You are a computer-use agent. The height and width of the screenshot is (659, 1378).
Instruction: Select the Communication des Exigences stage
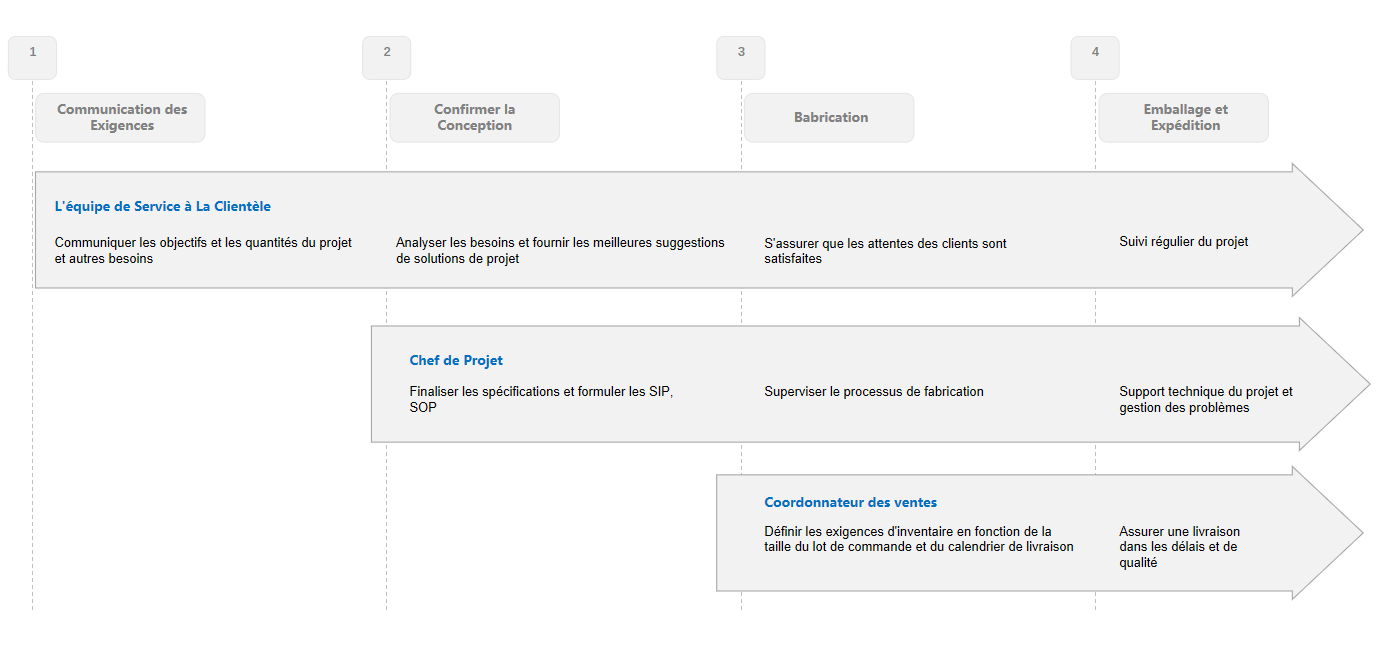(x=121, y=118)
